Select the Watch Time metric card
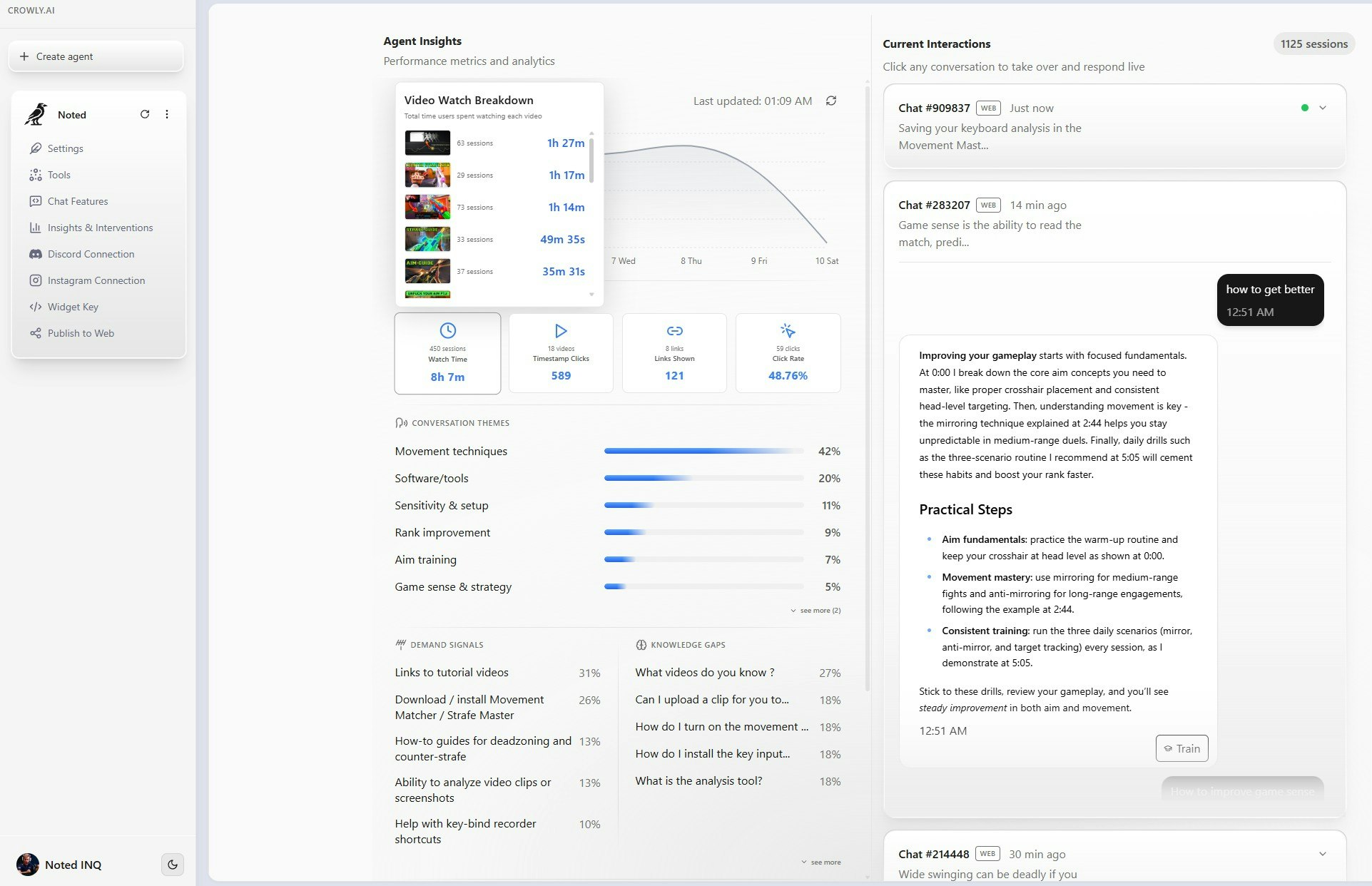1372x886 pixels. (447, 353)
